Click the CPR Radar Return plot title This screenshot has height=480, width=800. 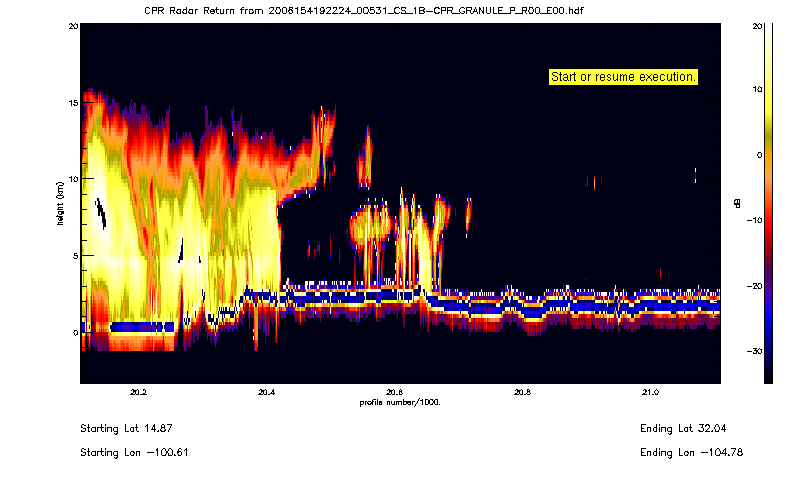(x=364, y=10)
